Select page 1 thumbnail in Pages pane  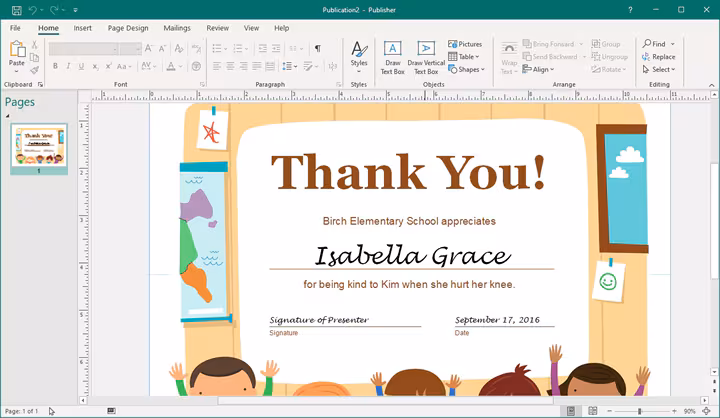click(x=39, y=147)
